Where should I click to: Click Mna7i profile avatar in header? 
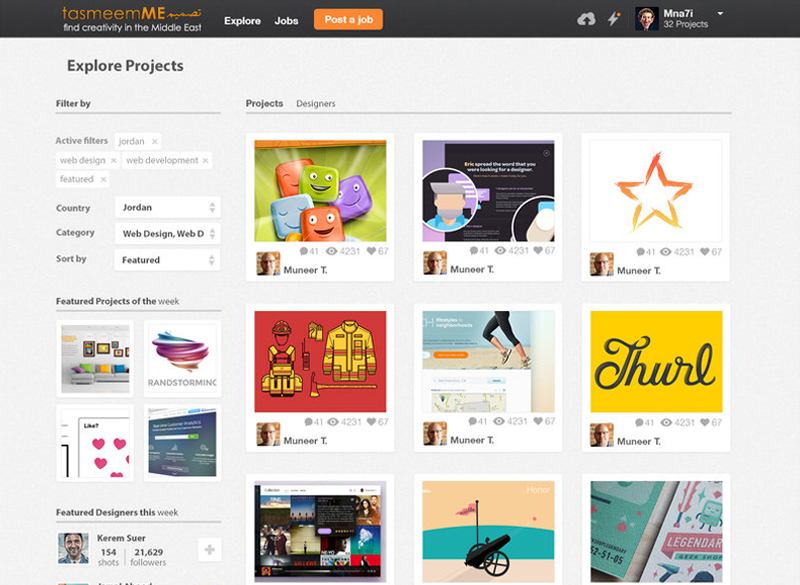[647, 19]
